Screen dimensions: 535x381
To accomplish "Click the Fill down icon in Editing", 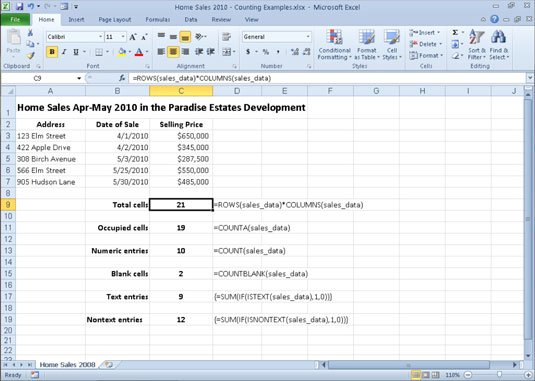I will pos(455,44).
